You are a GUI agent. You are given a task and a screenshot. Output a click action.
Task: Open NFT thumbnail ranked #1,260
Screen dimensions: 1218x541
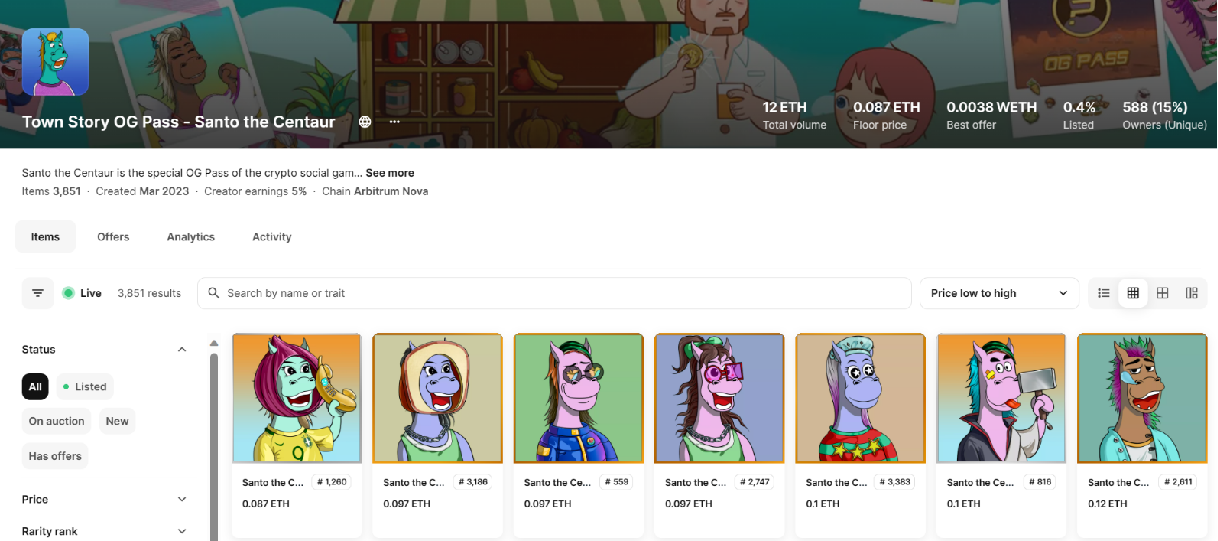tap(297, 398)
